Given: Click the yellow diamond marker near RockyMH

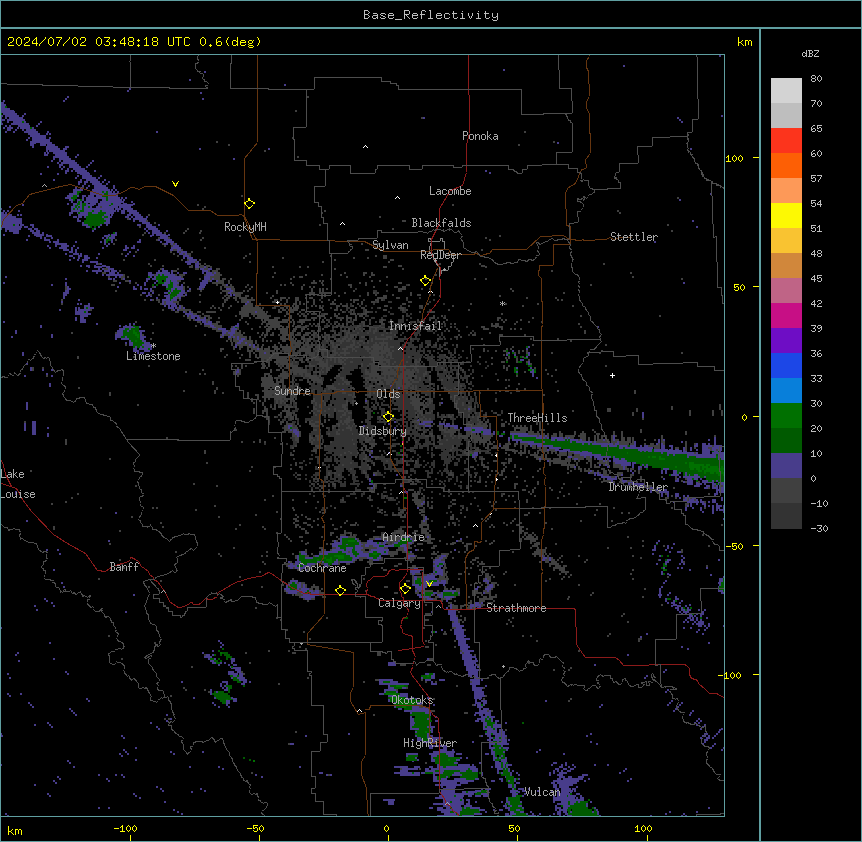Looking at the screenshot, I should pos(249,204).
